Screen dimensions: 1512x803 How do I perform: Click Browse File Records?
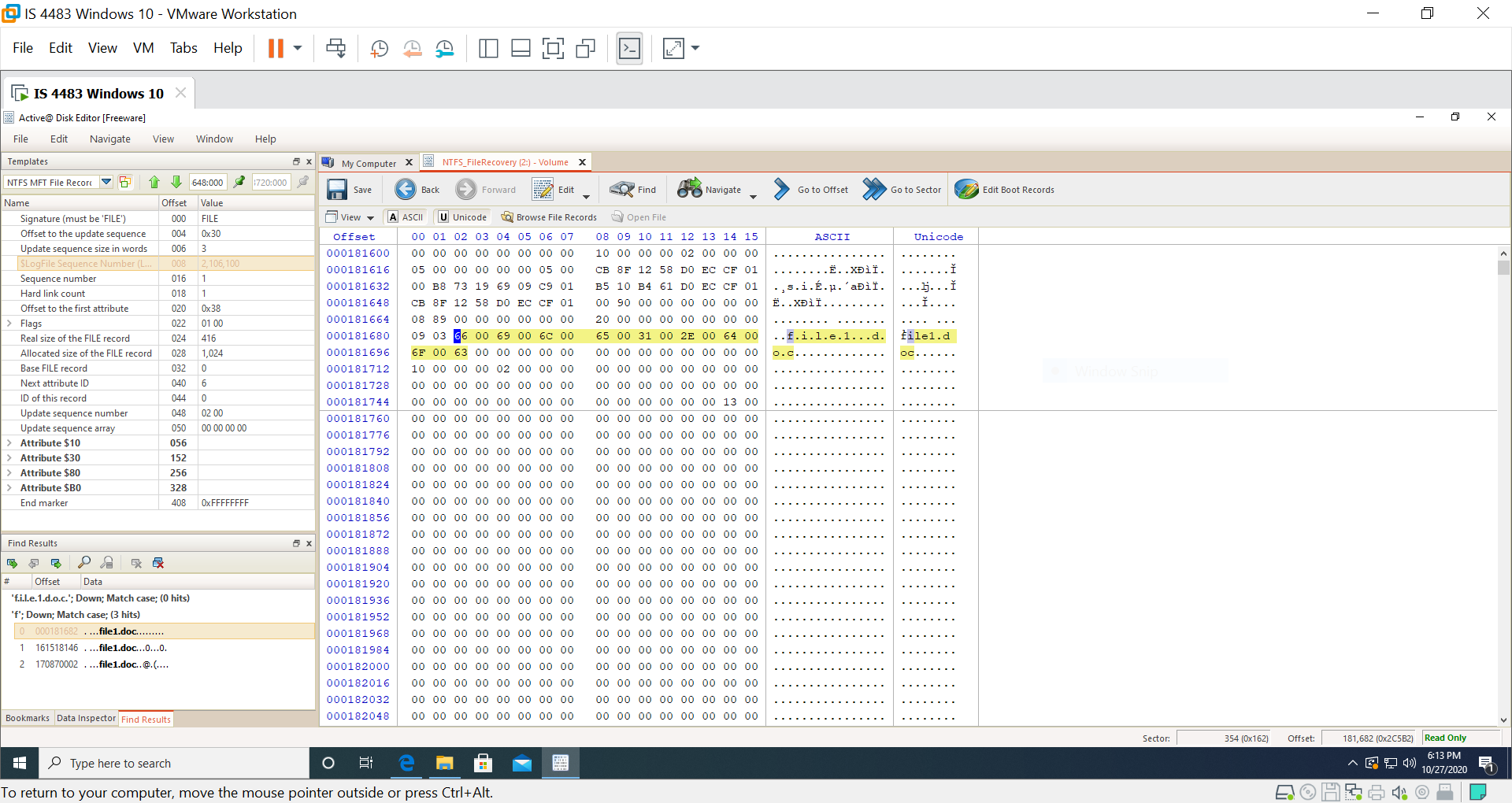[549, 216]
